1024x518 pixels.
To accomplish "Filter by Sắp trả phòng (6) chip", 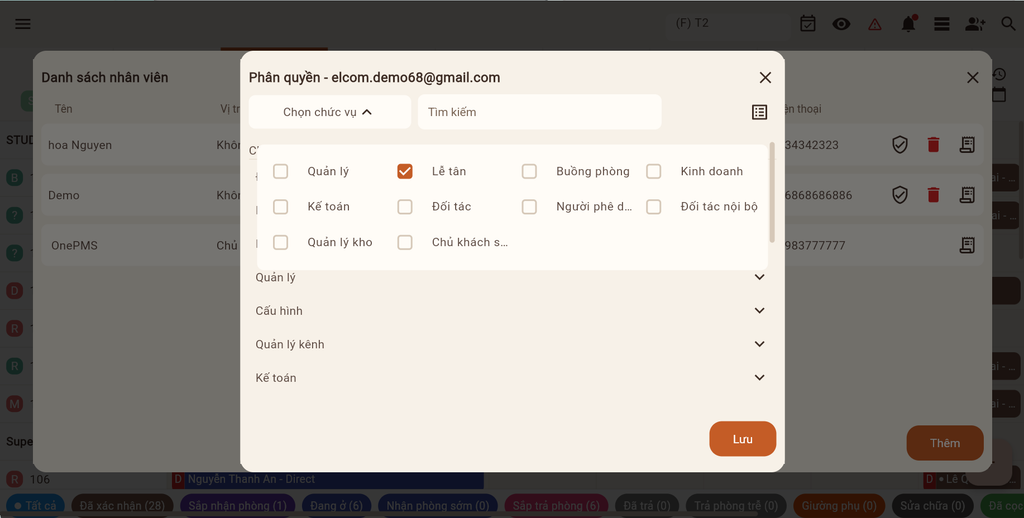I will point(556,506).
